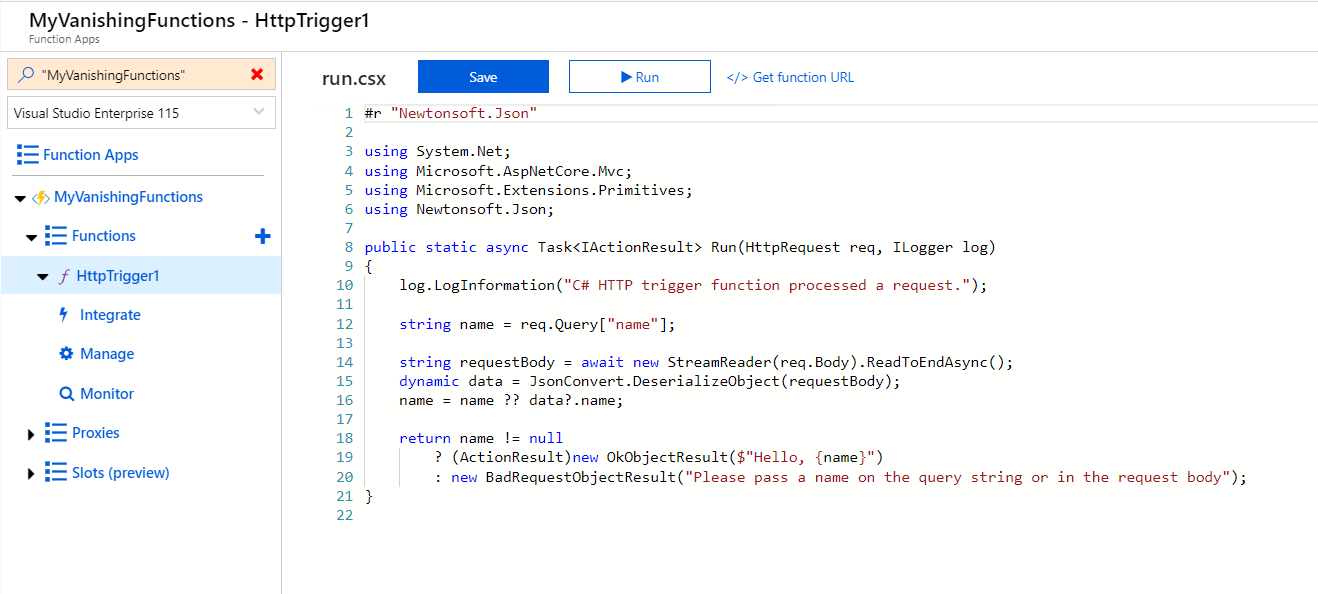This screenshot has height=594, width=1318.
Task: Click the Integrate lightning bolt icon
Action: [65, 315]
